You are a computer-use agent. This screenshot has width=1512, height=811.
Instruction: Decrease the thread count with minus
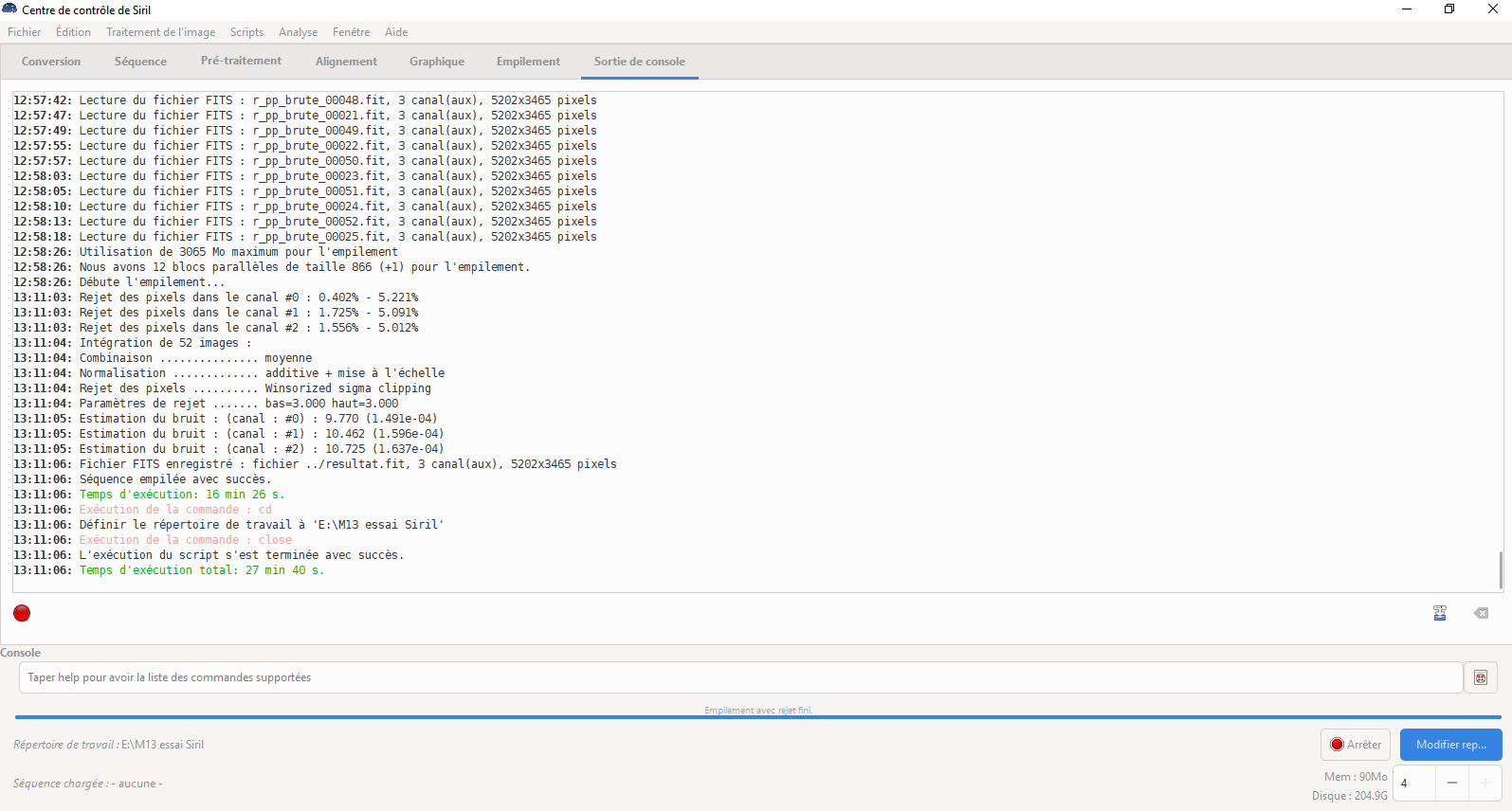[x=1452, y=784]
